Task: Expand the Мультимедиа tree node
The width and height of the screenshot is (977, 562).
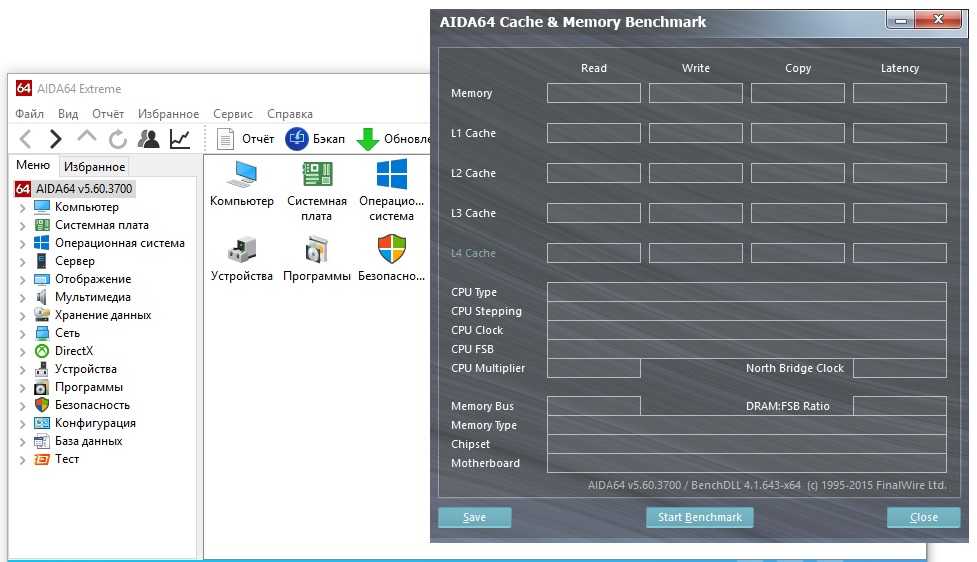Action: tap(22, 298)
